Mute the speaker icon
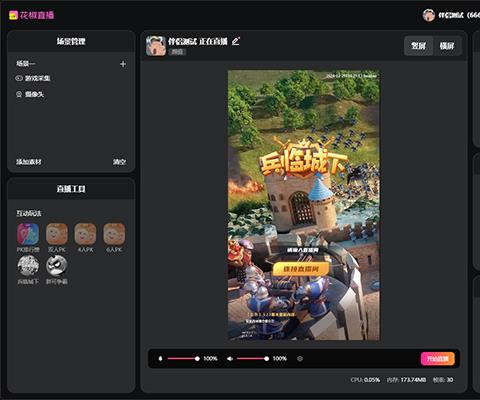The height and width of the screenshot is (400, 480). click(230, 359)
